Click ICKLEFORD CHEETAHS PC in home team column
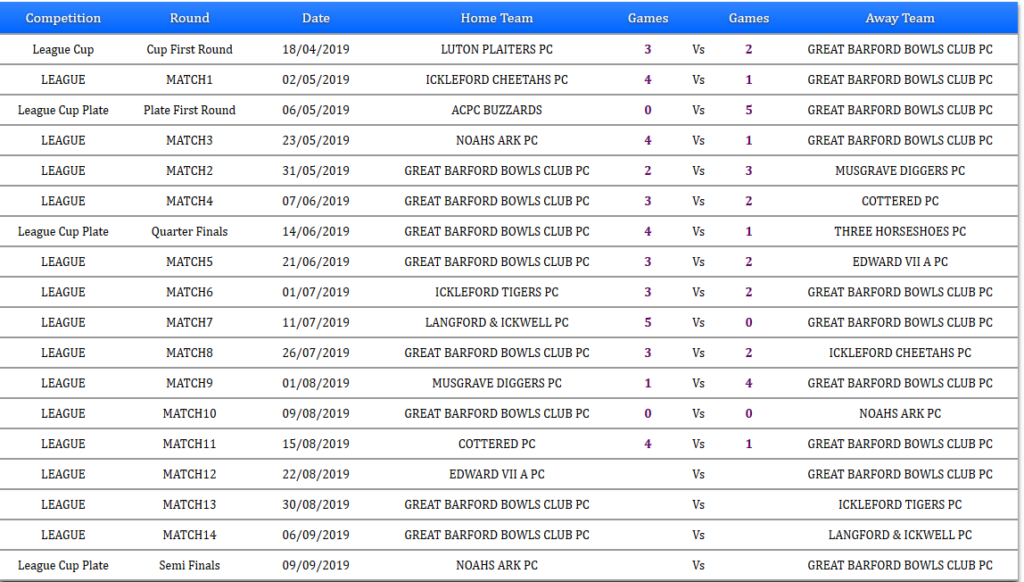This screenshot has height=582, width=1024. pos(496,80)
